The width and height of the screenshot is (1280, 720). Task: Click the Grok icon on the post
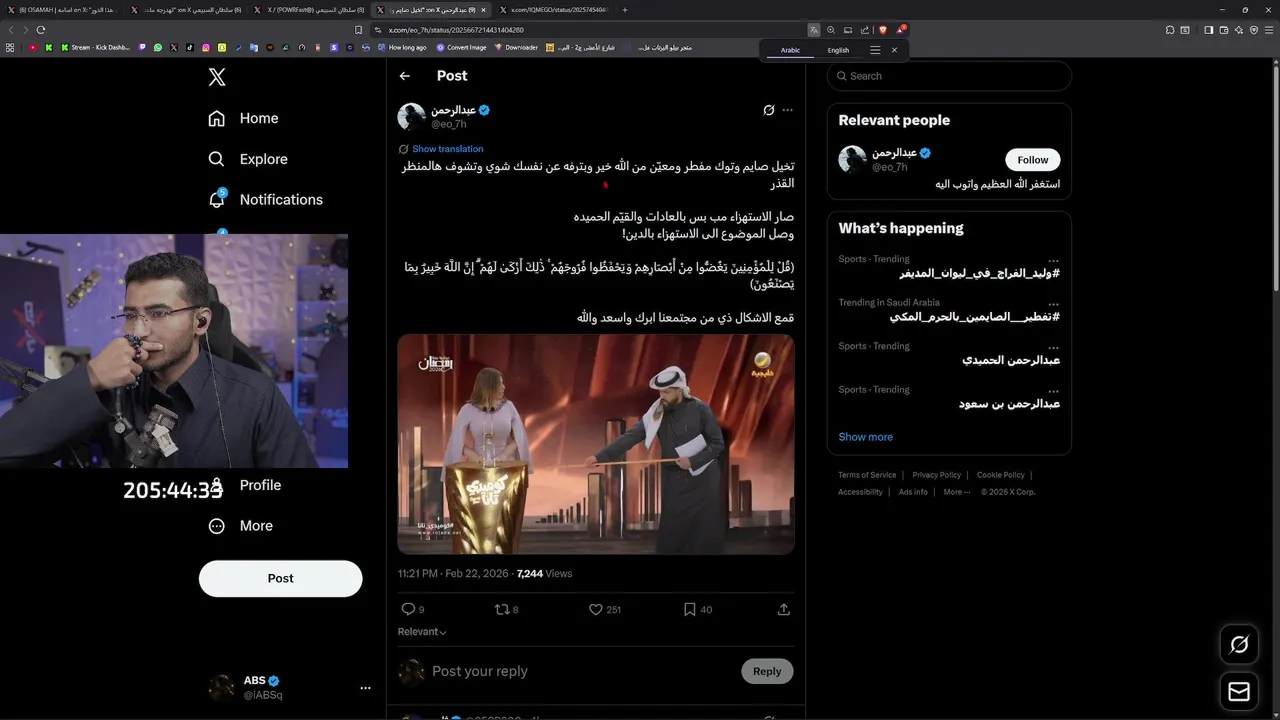click(768, 110)
